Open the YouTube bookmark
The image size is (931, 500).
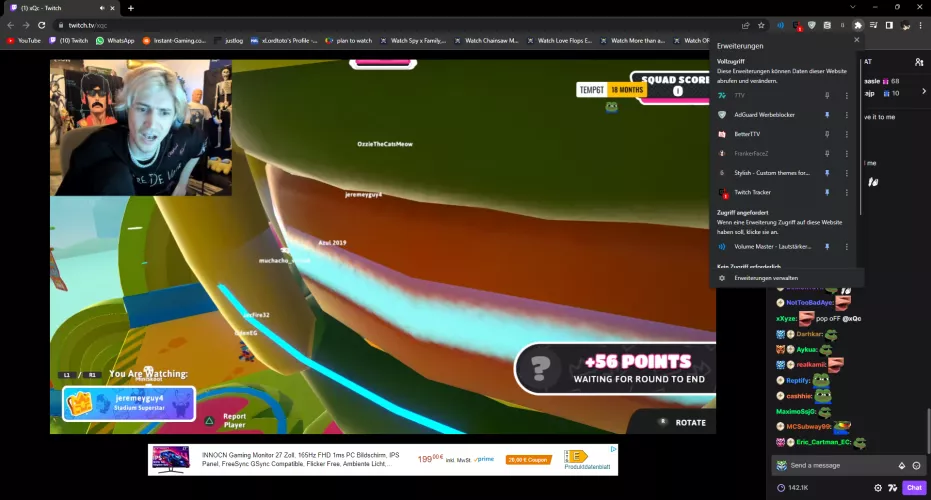(24, 41)
